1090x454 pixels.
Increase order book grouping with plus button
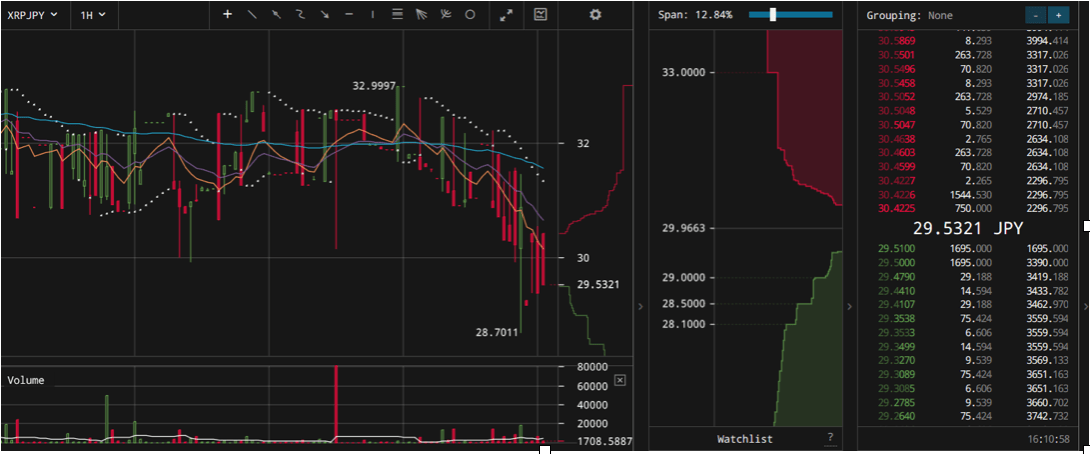[x=1059, y=15]
